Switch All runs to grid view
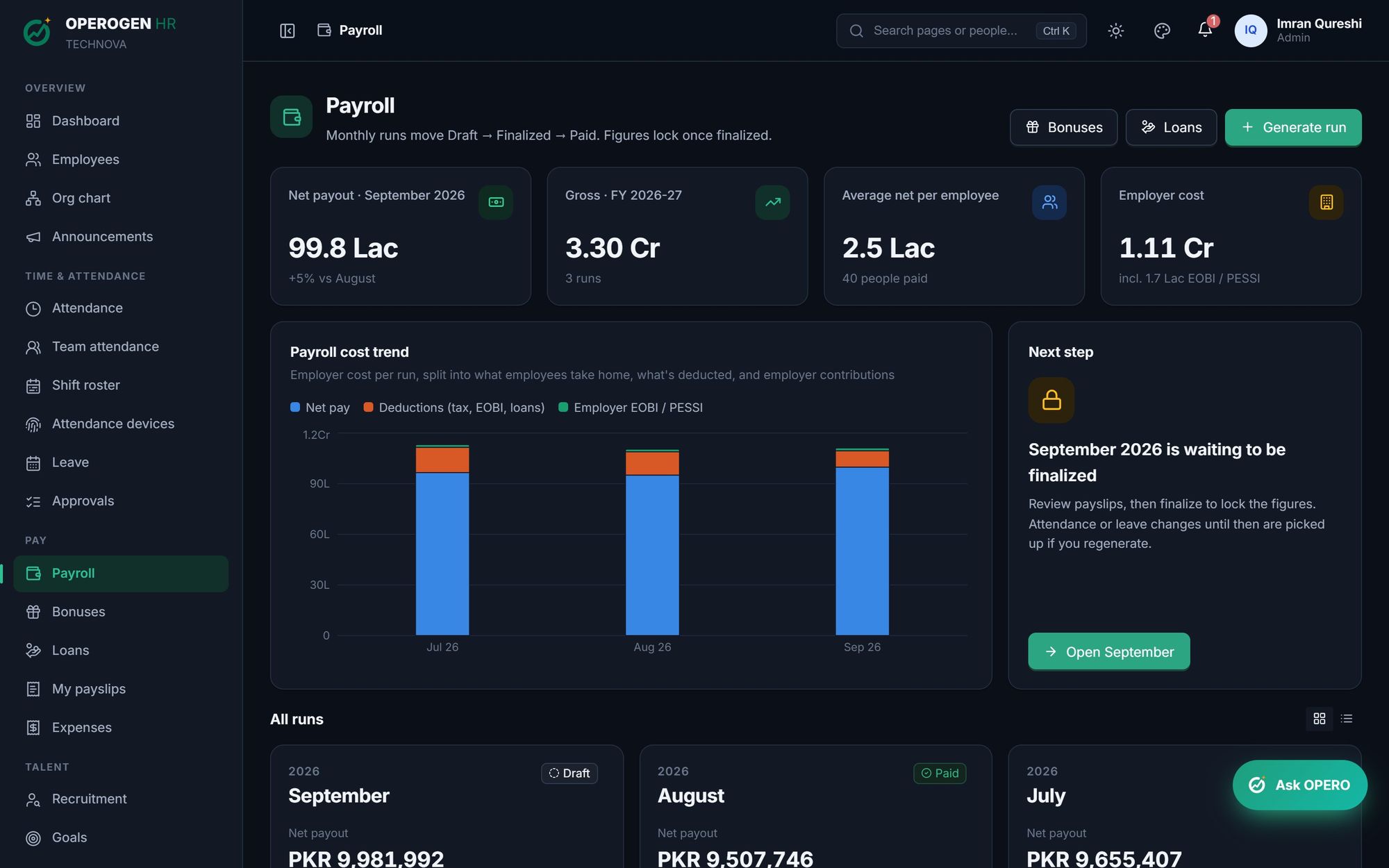This screenshot has width=1389, height=868. tap(1320, 719)
